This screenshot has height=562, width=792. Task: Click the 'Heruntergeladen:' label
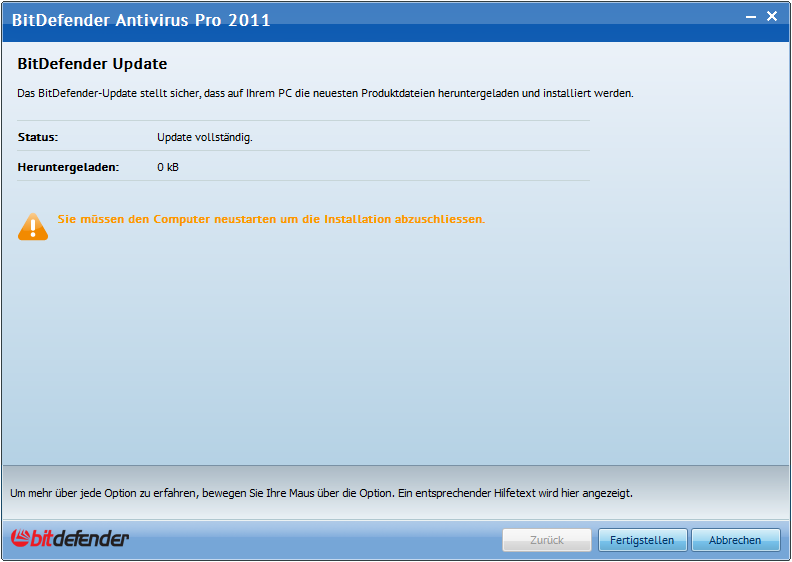pos(68,167)
